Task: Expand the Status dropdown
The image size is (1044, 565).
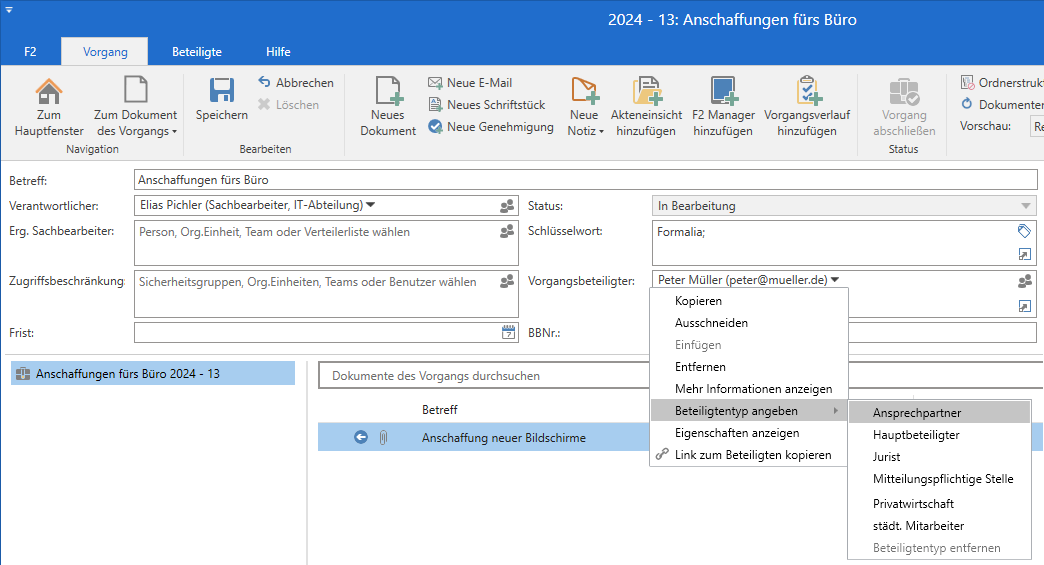Action: point(1025,206)
